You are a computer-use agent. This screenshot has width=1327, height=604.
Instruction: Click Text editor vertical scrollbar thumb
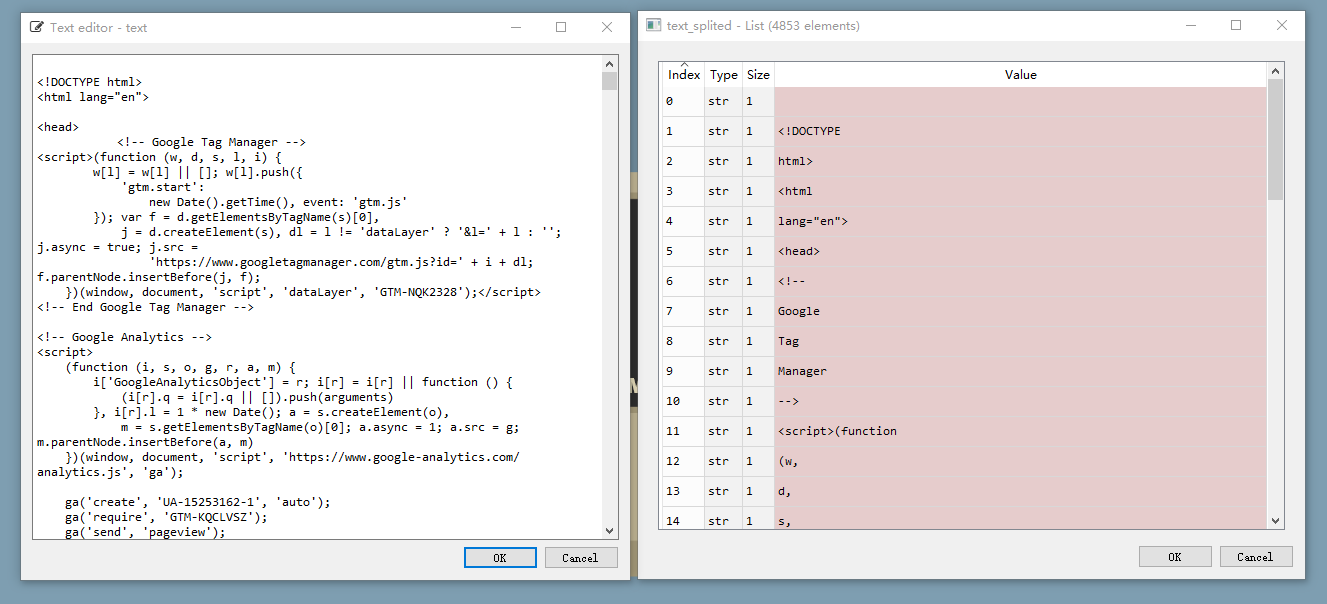[x=610, y=80]
